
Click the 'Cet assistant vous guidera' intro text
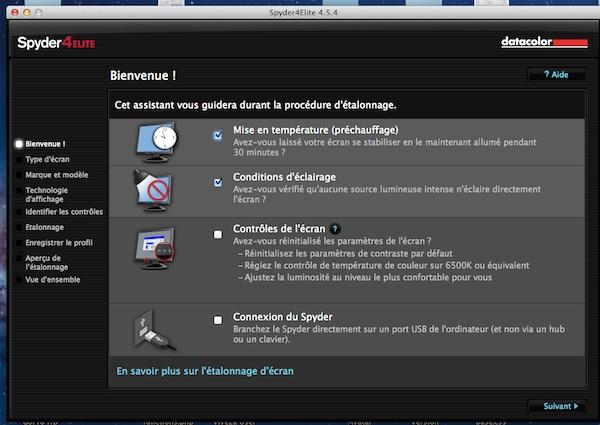(x=255, y=105)
